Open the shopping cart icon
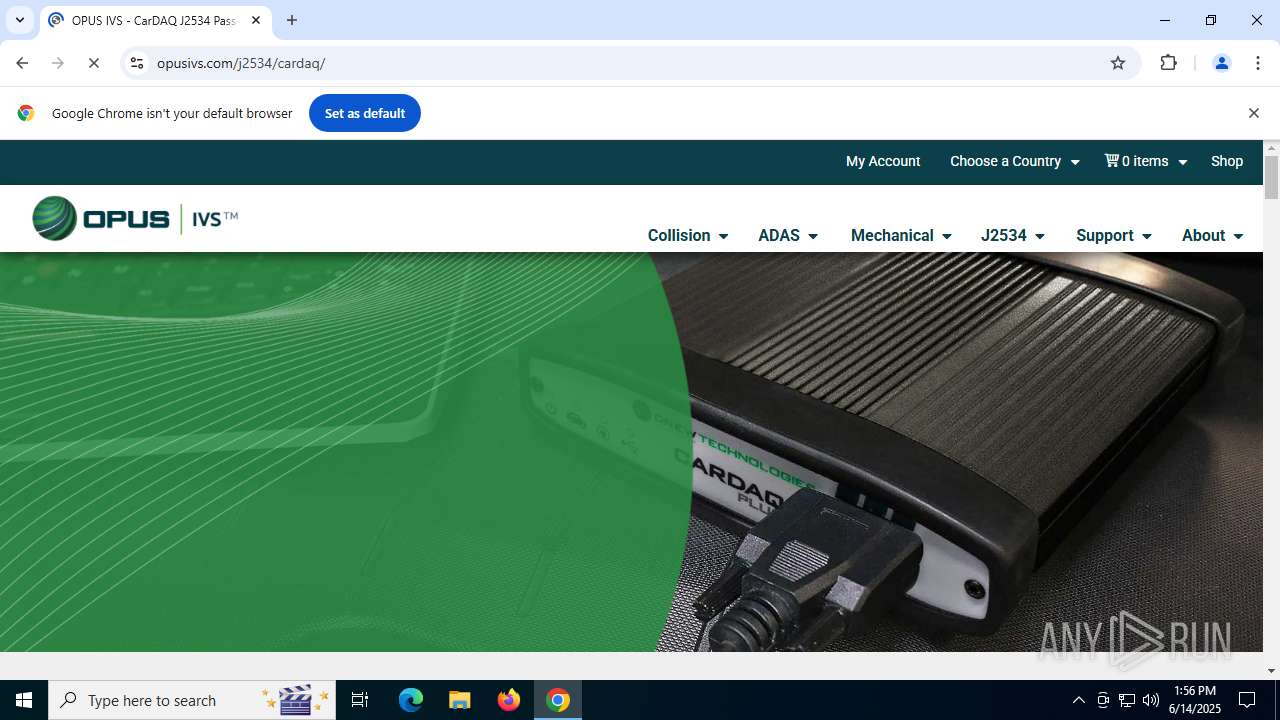1280x720 pixels. click(x=1111, y=160)
